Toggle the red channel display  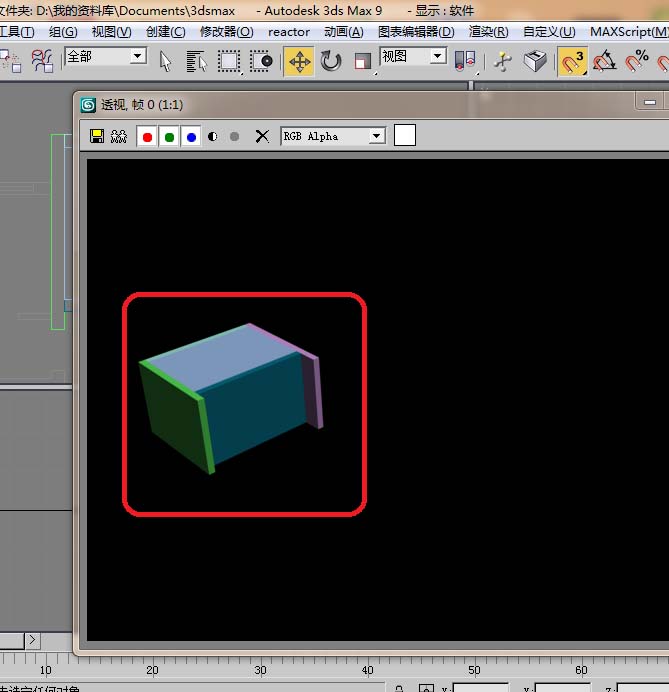pos(148,136)
